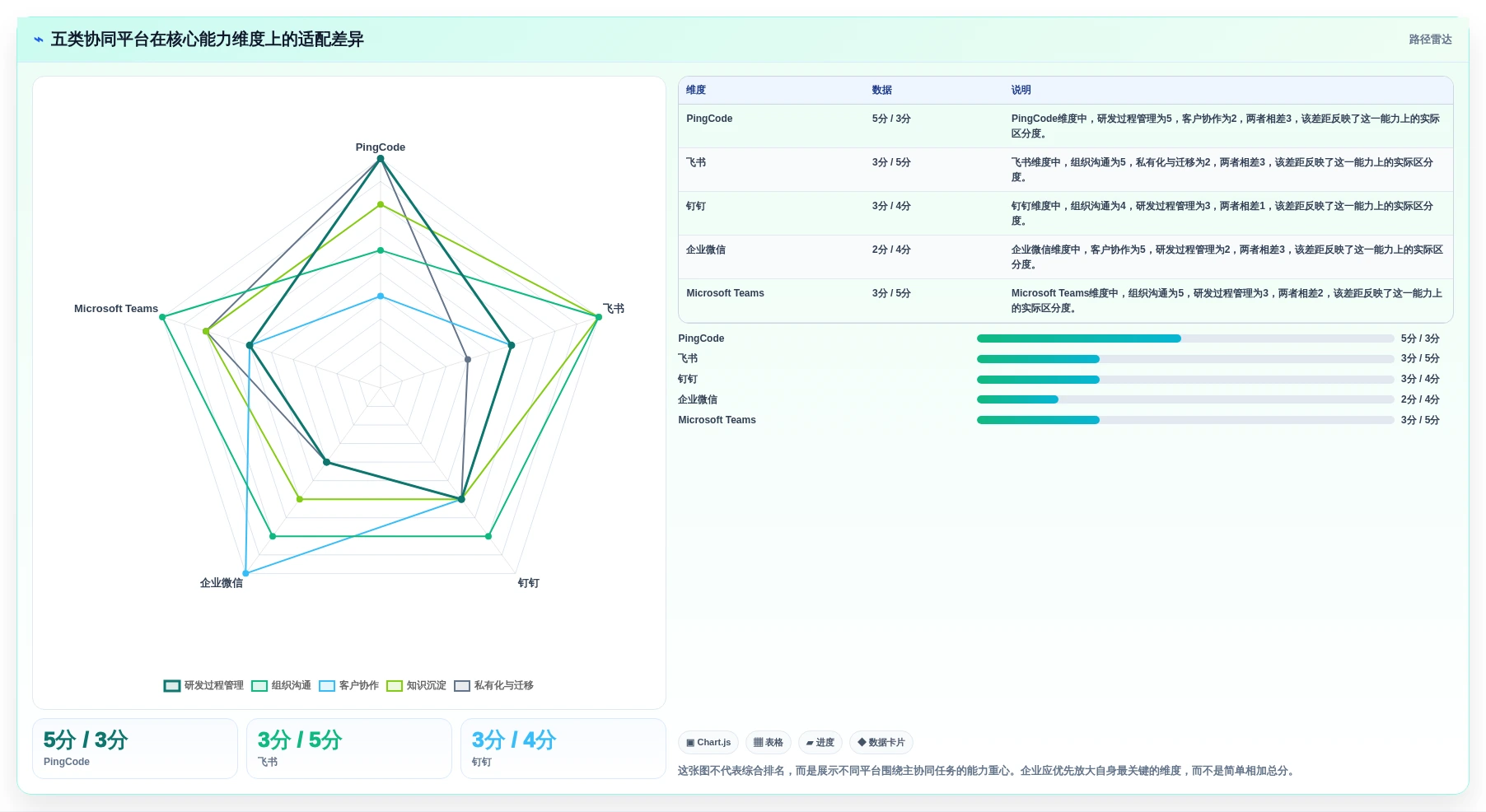Click the 路径雷达 label in header
1486x812 pixels.
(1430, 40)
